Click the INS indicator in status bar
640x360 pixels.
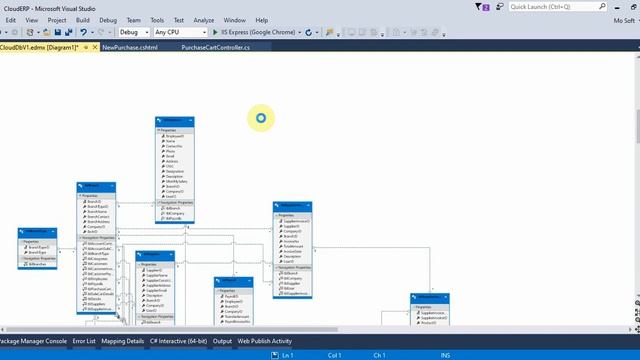(x=445, y=356)
